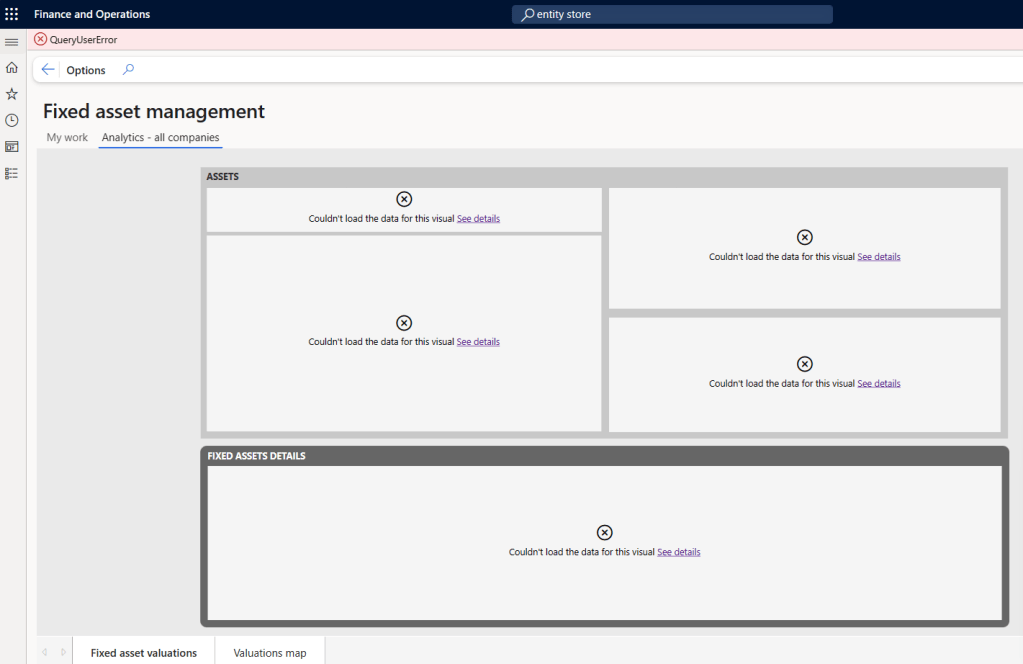Open the app launcher waffle icon
The height and width of the screenshot is (664, 1023).
(x=12, y=14)
